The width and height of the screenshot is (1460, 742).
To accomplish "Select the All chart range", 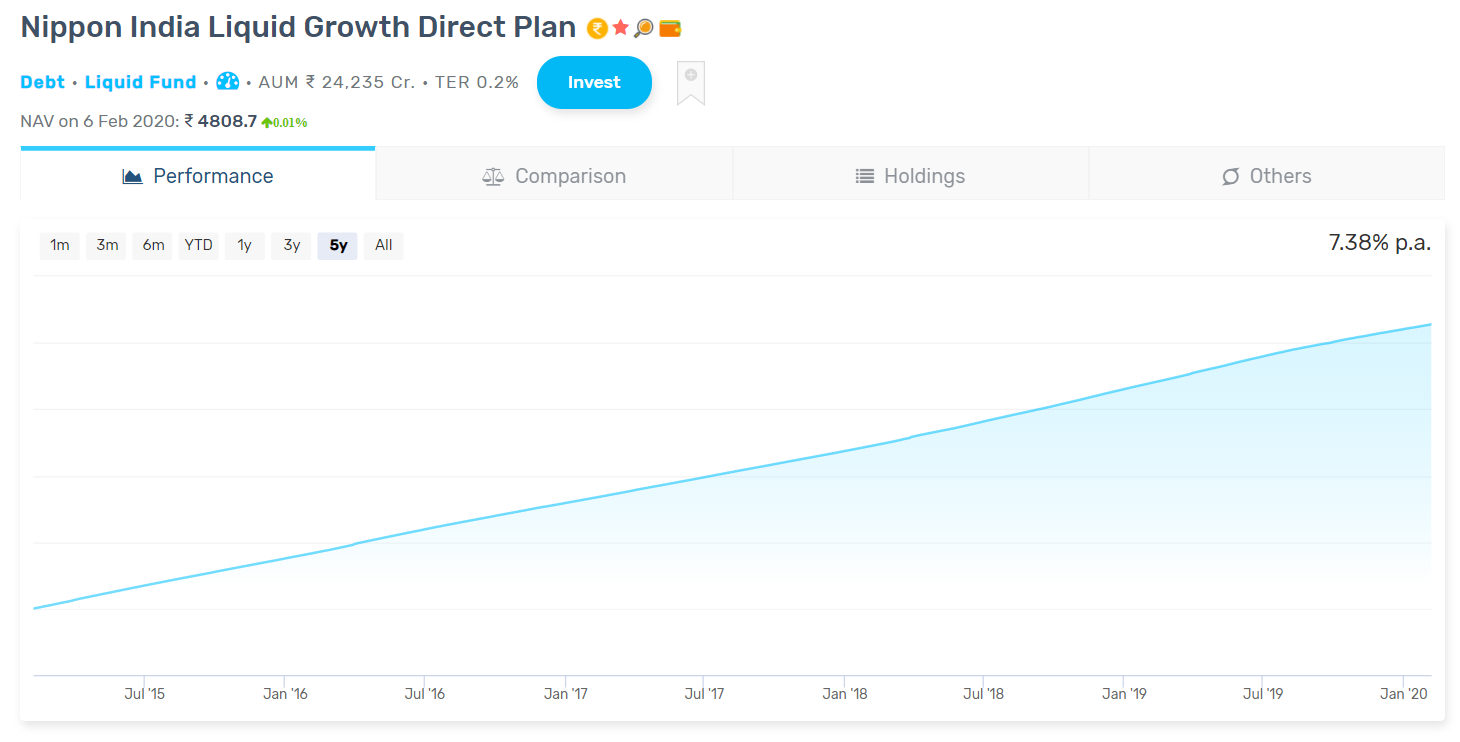I will (x=384, y=245).
